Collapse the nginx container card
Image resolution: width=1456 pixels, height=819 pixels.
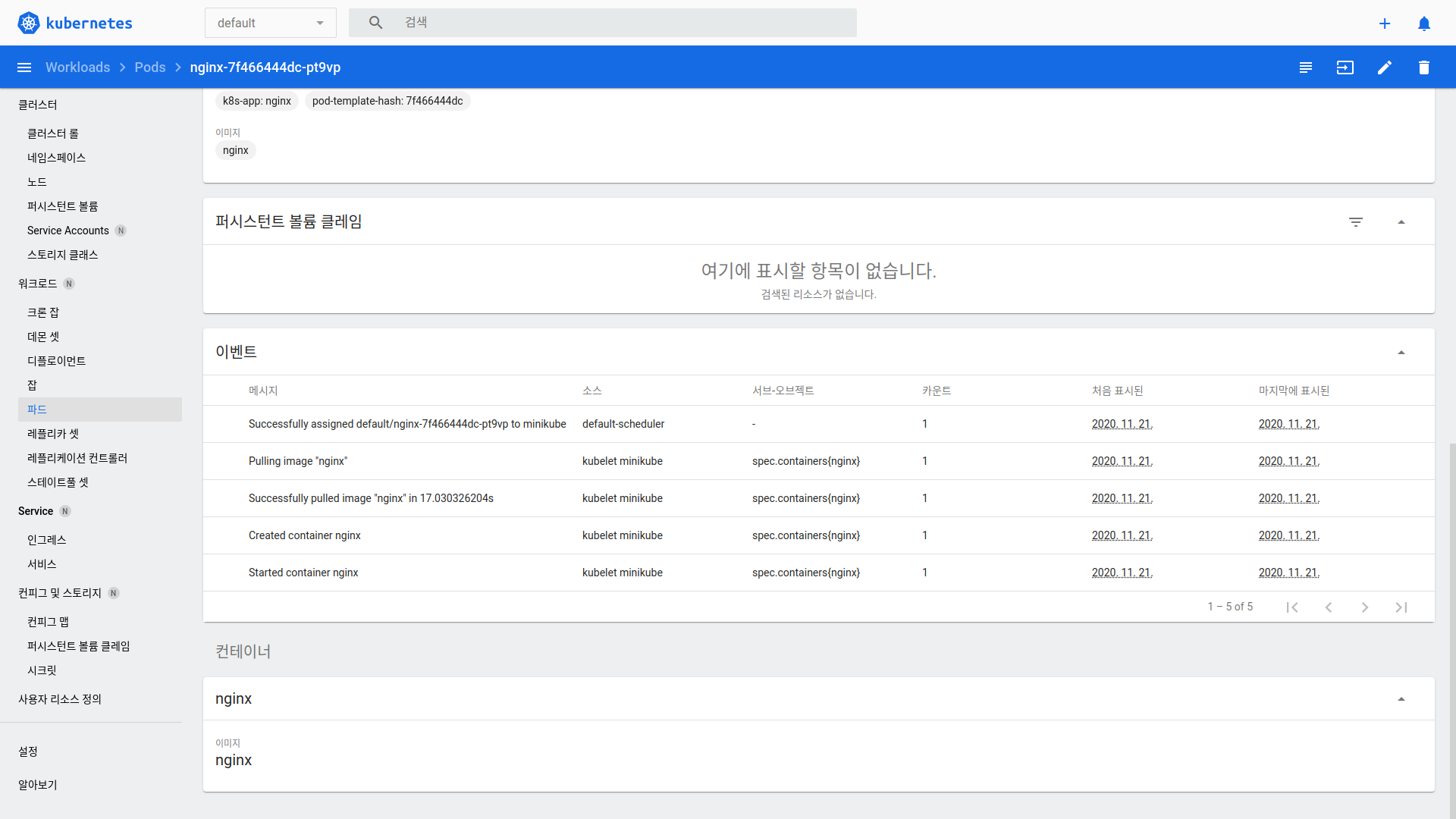[x=1401, y=699]
